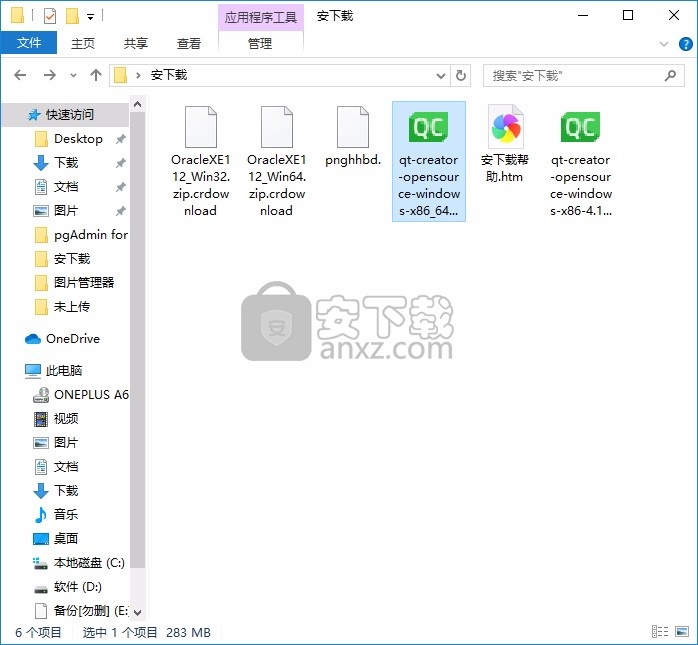Click the pin icon next to Desktop
The width and height of the screenshot is (698, 645).
click(x=120, y=139)
